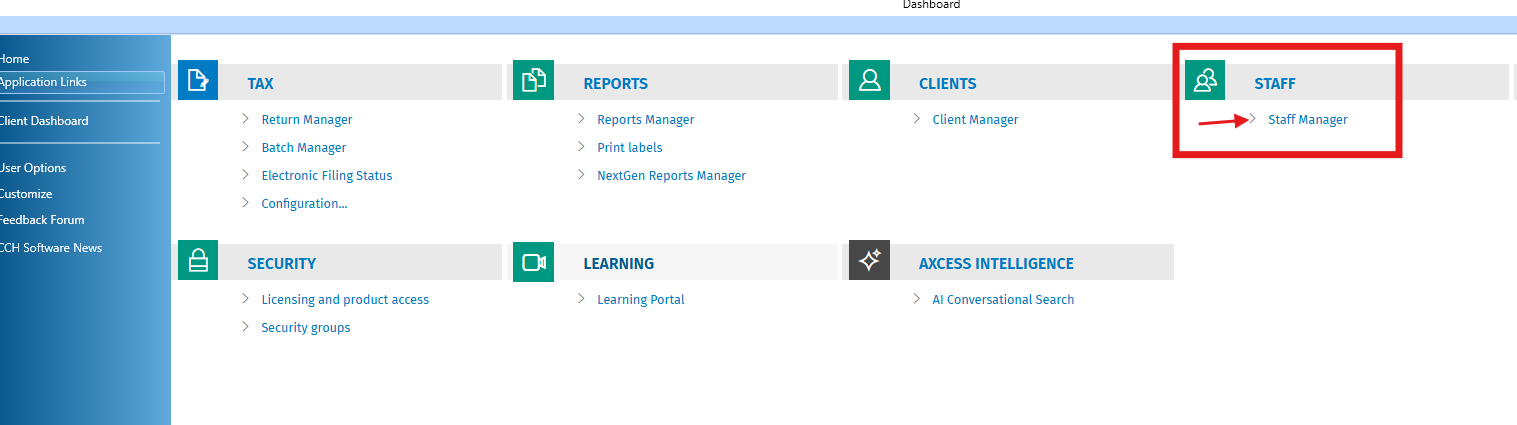Open Client Manager link
The height and width of the screenshot is (425, 1517).
[976, 119]
